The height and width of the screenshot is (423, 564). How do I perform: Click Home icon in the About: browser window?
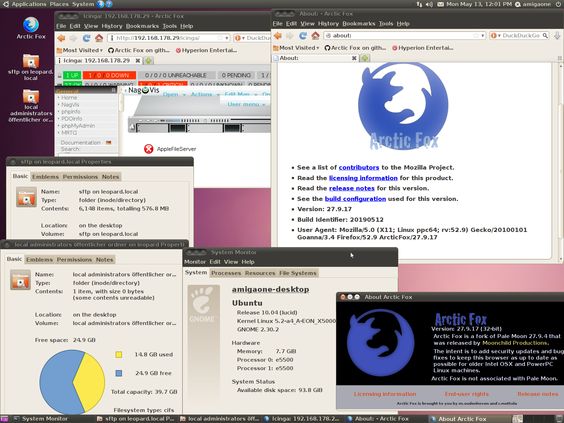tap(315, 36)
